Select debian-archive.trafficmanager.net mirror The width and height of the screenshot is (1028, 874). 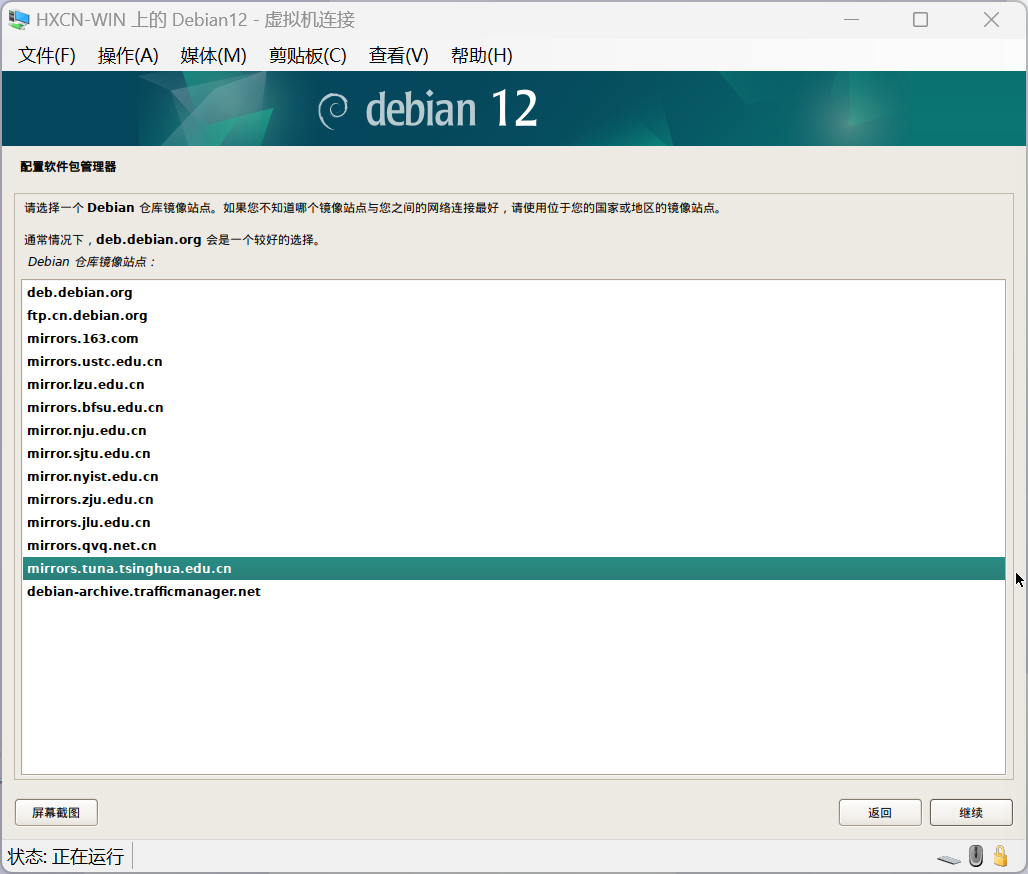pos(513,591)
